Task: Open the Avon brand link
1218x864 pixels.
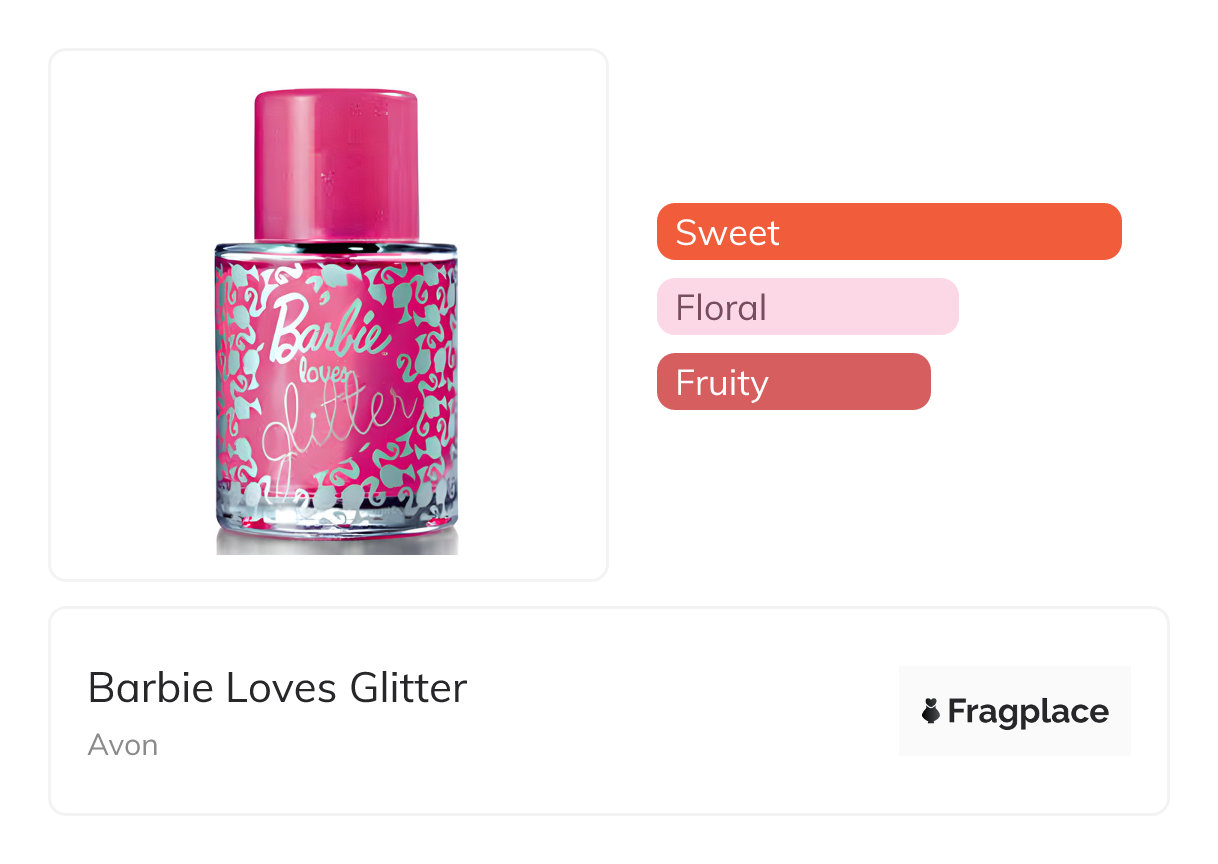Action: (x=123, y=745)
